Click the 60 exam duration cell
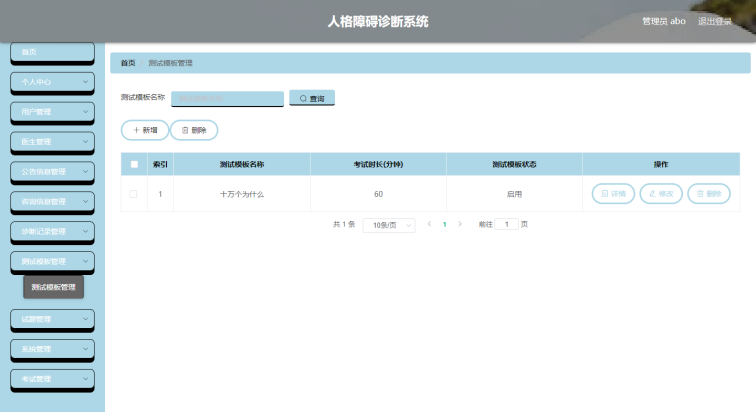 [378, 194]
